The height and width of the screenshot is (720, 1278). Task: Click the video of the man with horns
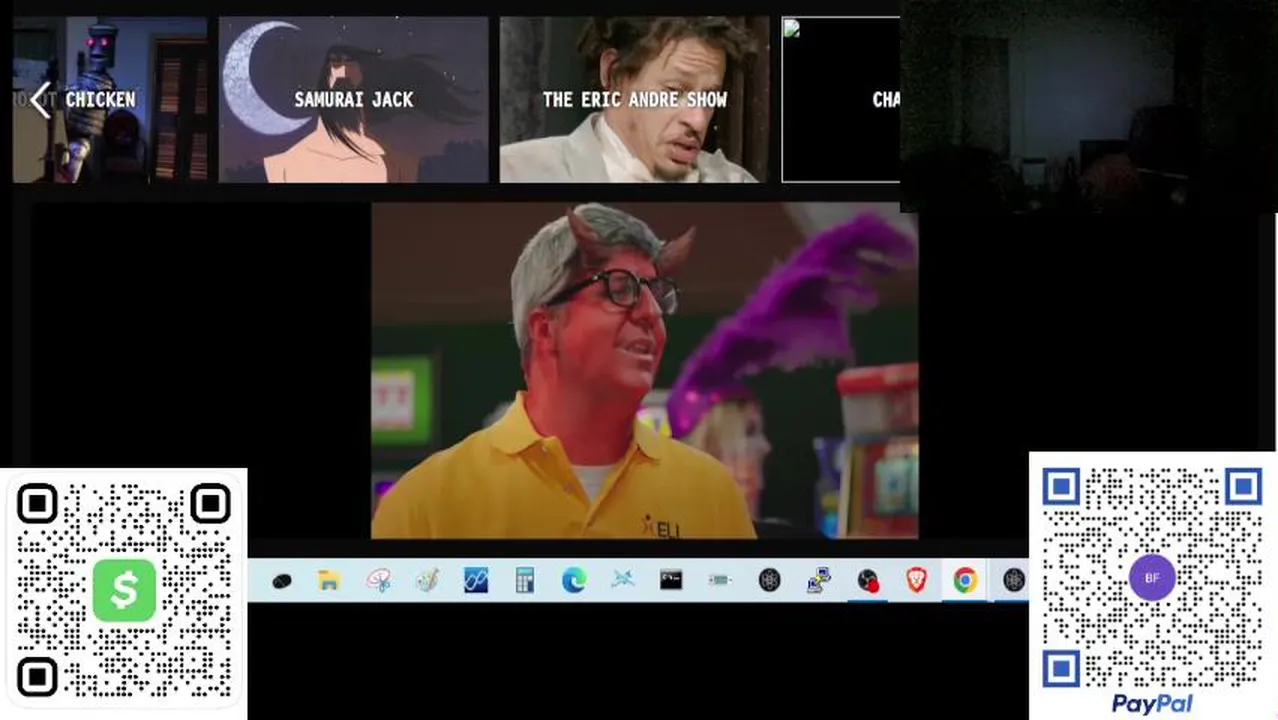[644, 371]
